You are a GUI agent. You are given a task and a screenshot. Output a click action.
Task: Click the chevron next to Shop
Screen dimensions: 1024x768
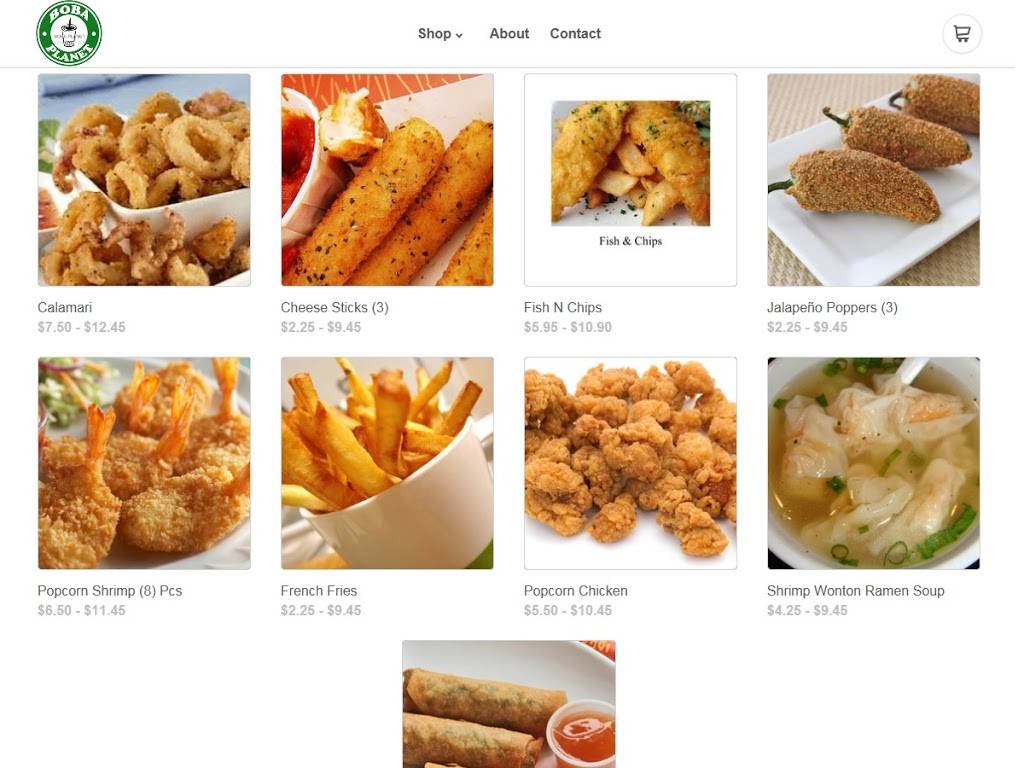[459, 35]
